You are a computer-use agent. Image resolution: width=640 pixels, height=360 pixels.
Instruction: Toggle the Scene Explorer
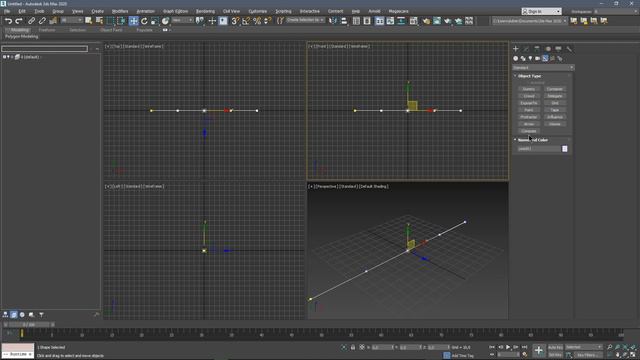point(356,20)
